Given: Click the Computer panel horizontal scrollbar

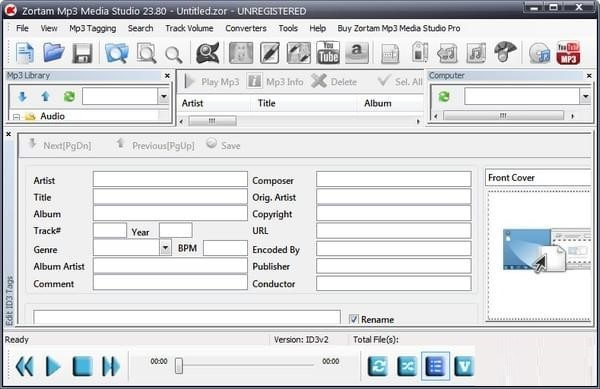Looking at the screenshot, I should (504, 116).
